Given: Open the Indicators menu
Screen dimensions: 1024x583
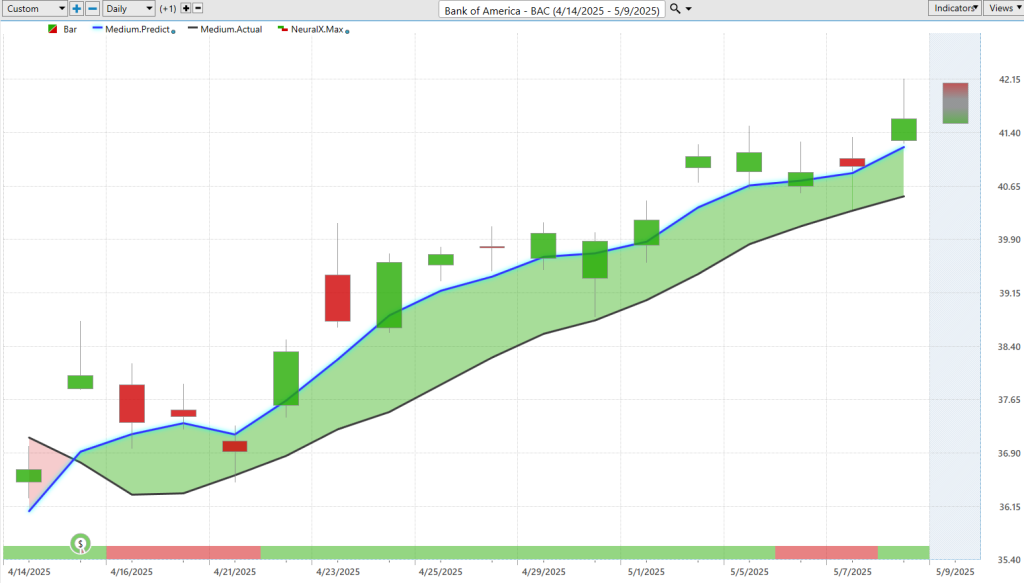Looking at the screenshot, I should 954,8.
